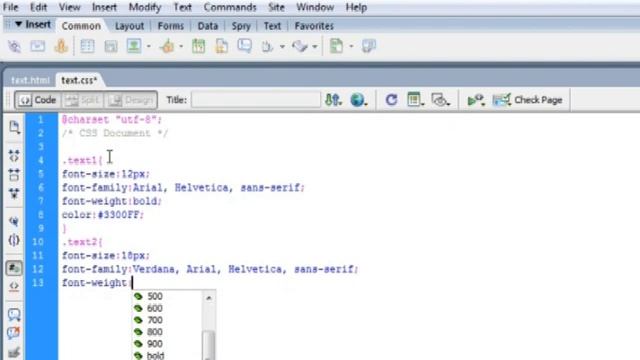
Task: Toggle Highlight Invalid Code in coding toolbar
Action: pos(14,287)
